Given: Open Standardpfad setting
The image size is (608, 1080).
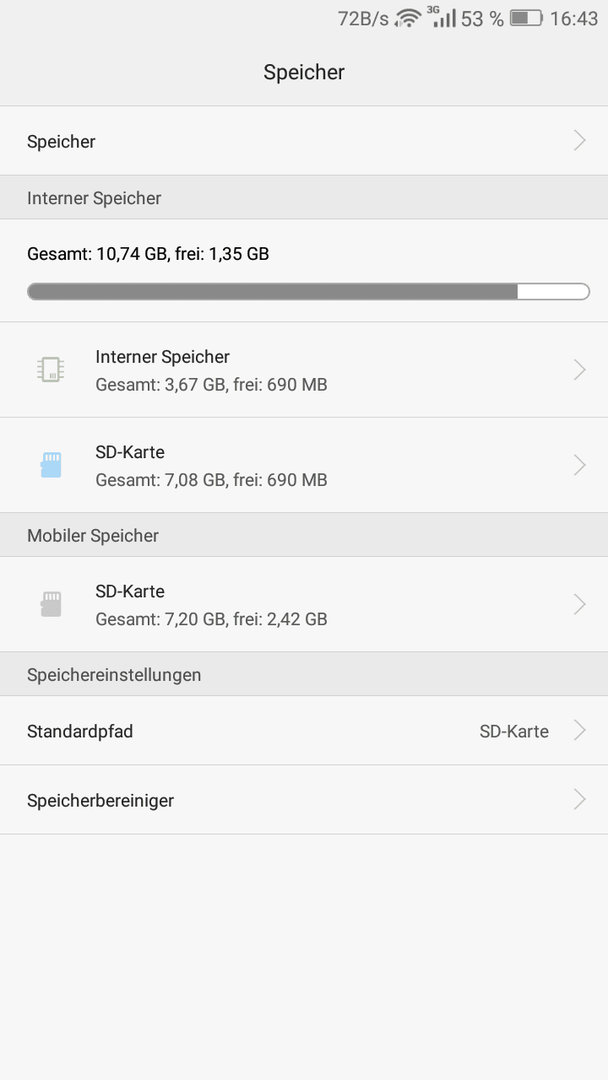Looking at the screenshot, I should (x=304, y=731).
